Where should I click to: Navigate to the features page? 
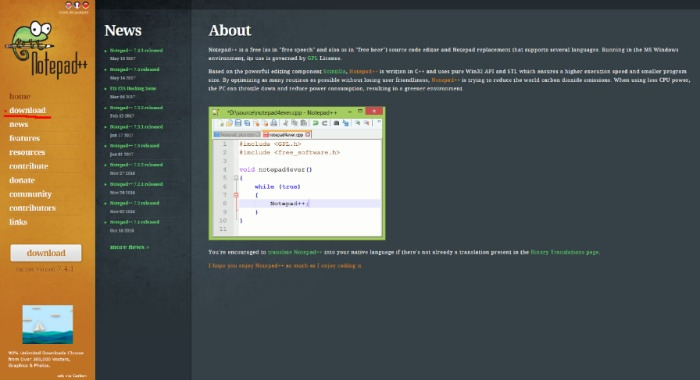25,138
